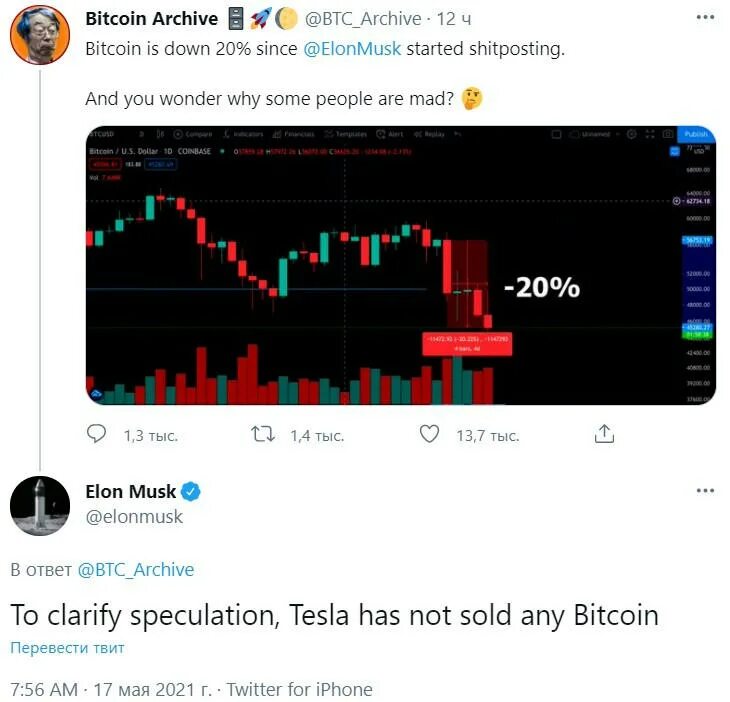This screenshot has width=730, height=702.
Task: Click the thinking face emoji
Action: click(x=473, y=100)
